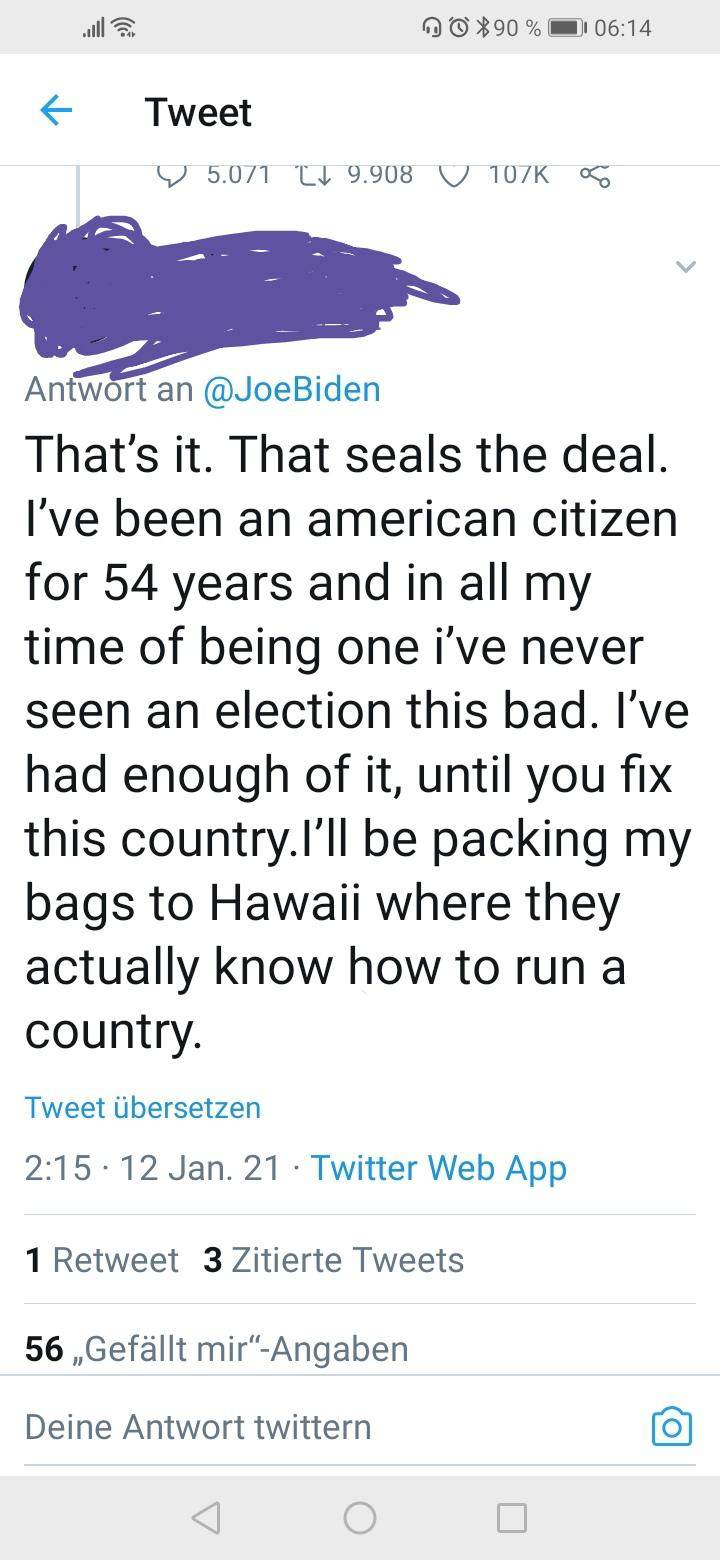Tap the battery indicator in status bar
Image resolution: width=720 pixels, height=1560 pixels.
pyautogui.click(x=567, y=28)
